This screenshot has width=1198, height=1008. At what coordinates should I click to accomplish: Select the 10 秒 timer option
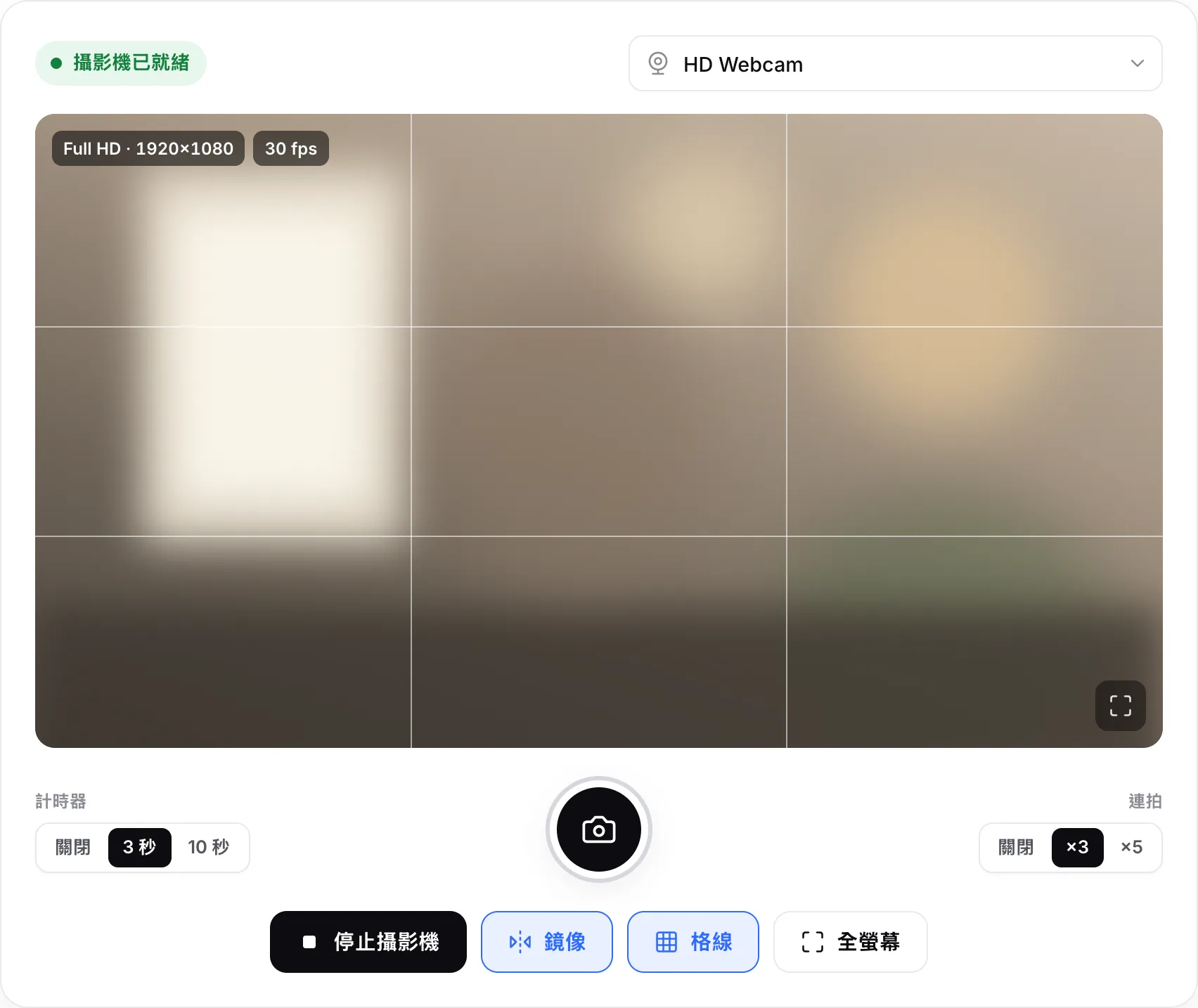[209, 848]
